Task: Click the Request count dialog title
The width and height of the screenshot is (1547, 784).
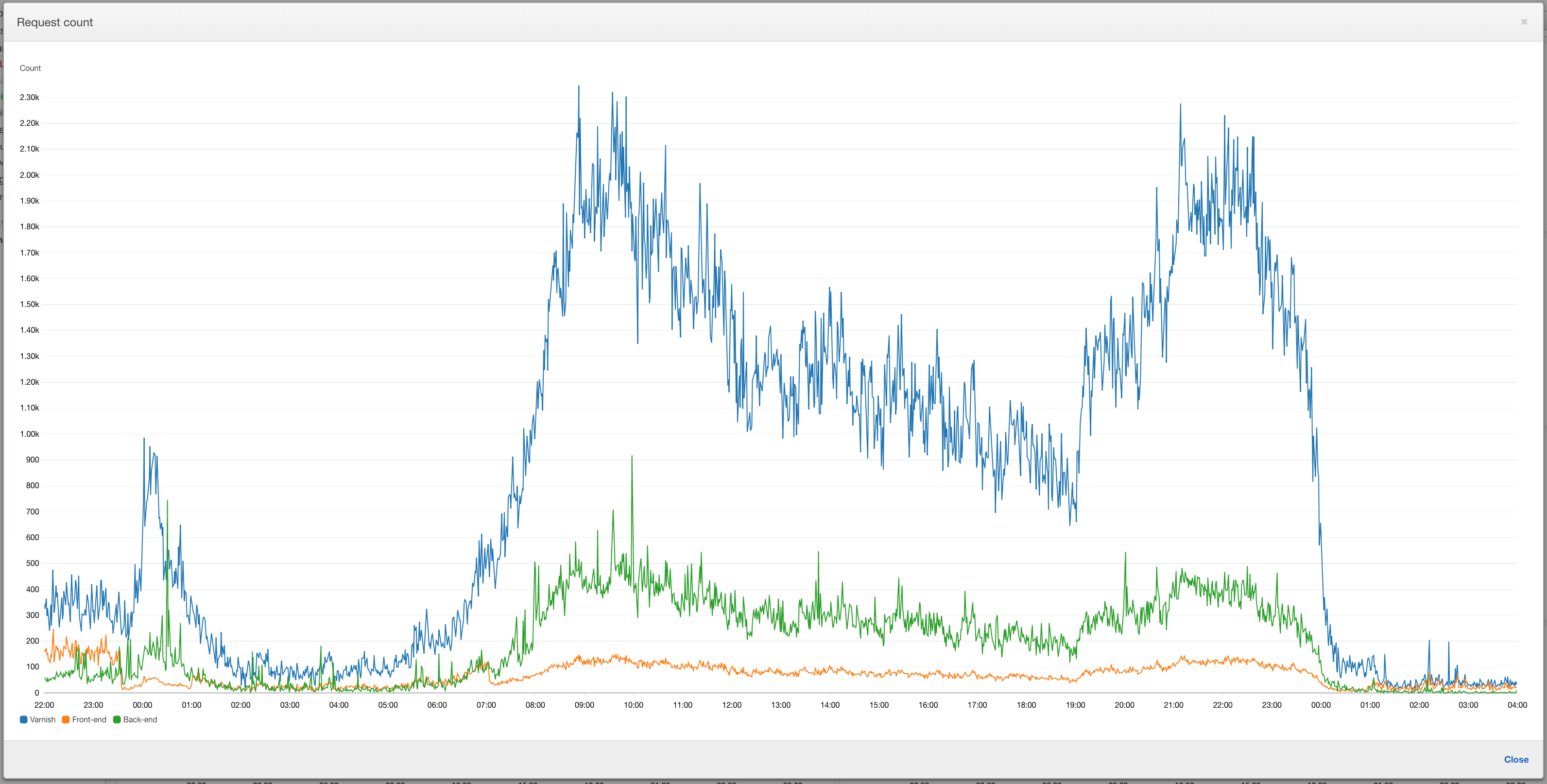Action: point(54,22)
